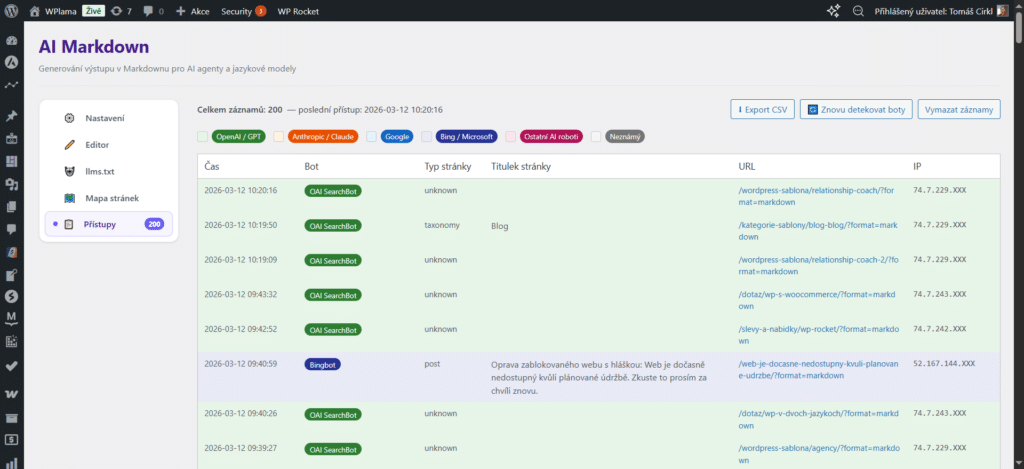1024x469 pixels.
Task: Open the underlined M icon in admin sidebar
Action: point(11,318)
